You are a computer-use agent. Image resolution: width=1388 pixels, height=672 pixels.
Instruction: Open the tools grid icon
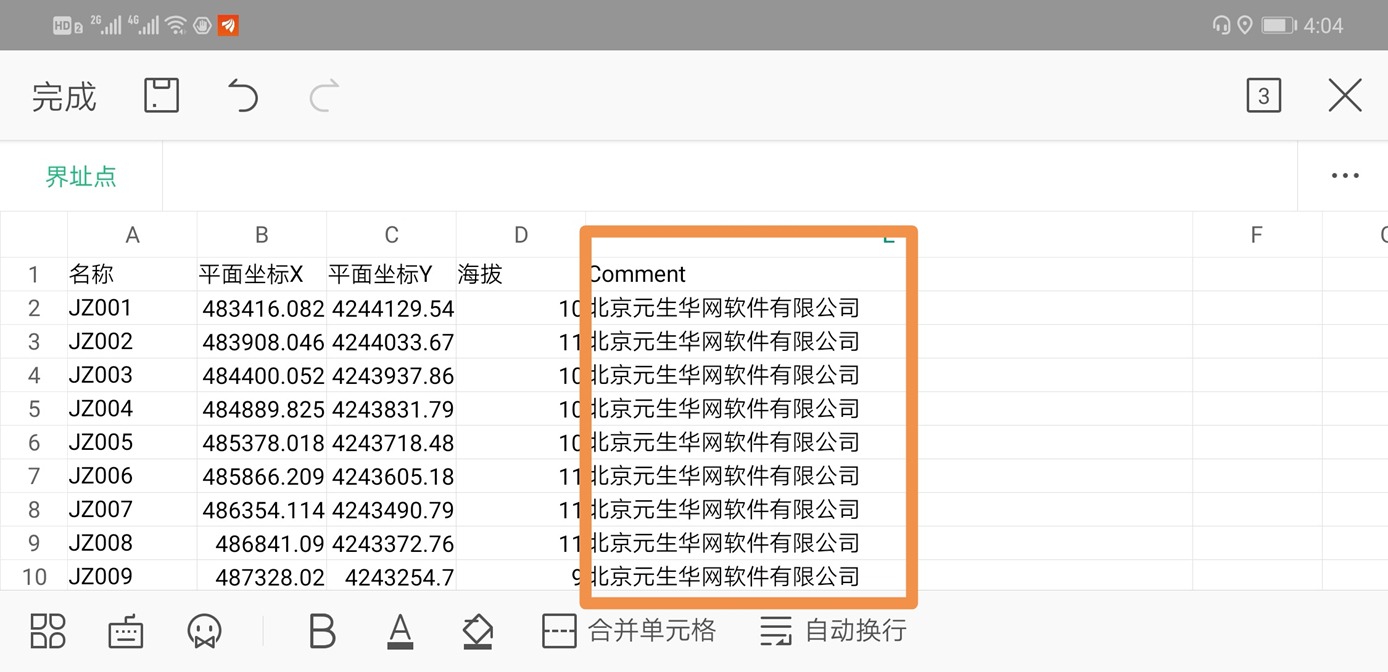[x=47, y=631]
